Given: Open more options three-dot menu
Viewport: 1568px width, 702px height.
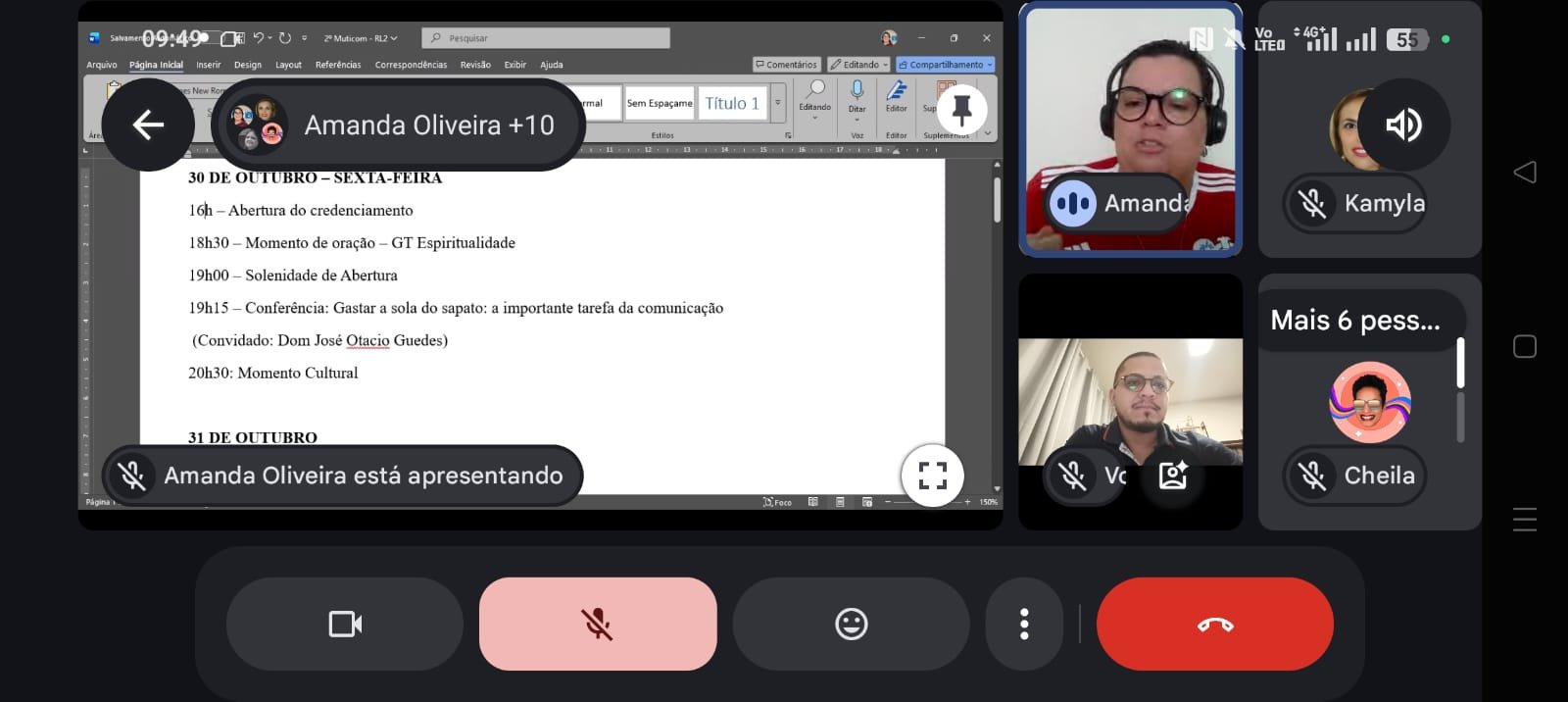Looking at the screenshot, I should point(1024,625).
